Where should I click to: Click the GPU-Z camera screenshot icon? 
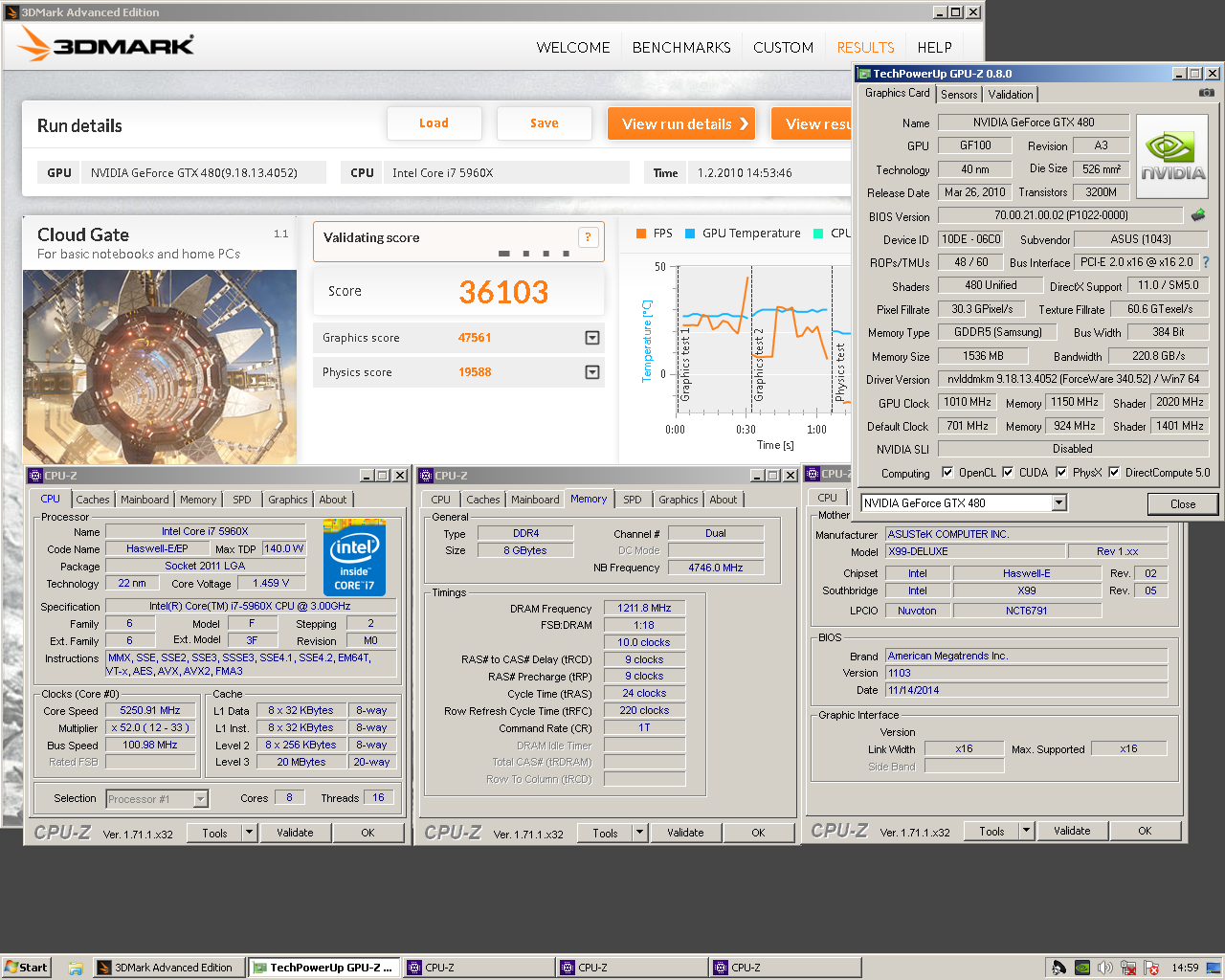[x=1207, y=93]
